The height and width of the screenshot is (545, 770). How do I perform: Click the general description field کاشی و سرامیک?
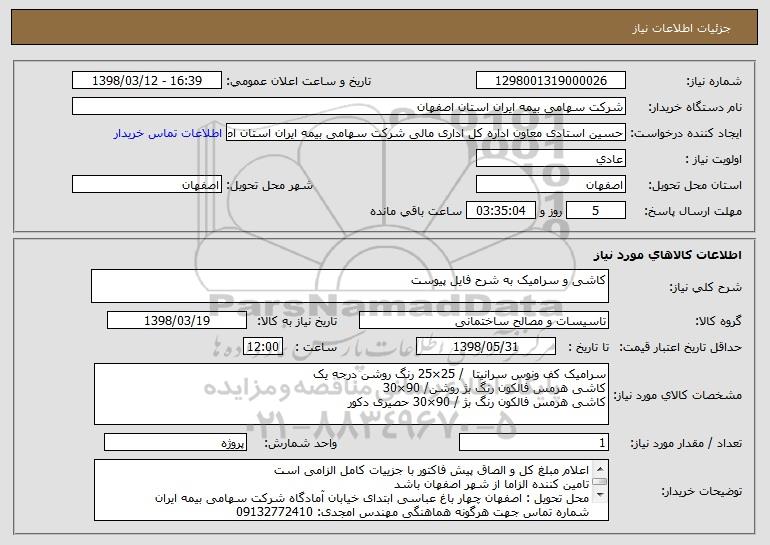click(350, 286)
